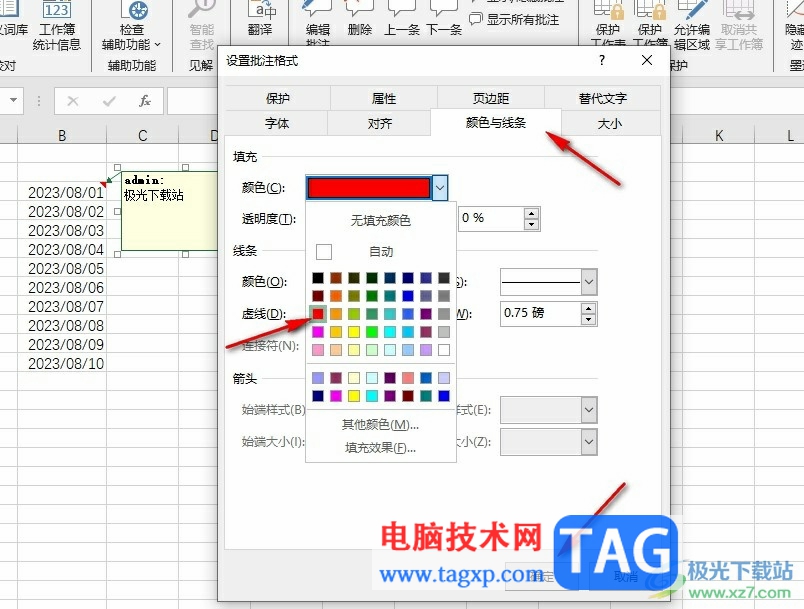Switch to the 字体 tab

tap(277, 123)
